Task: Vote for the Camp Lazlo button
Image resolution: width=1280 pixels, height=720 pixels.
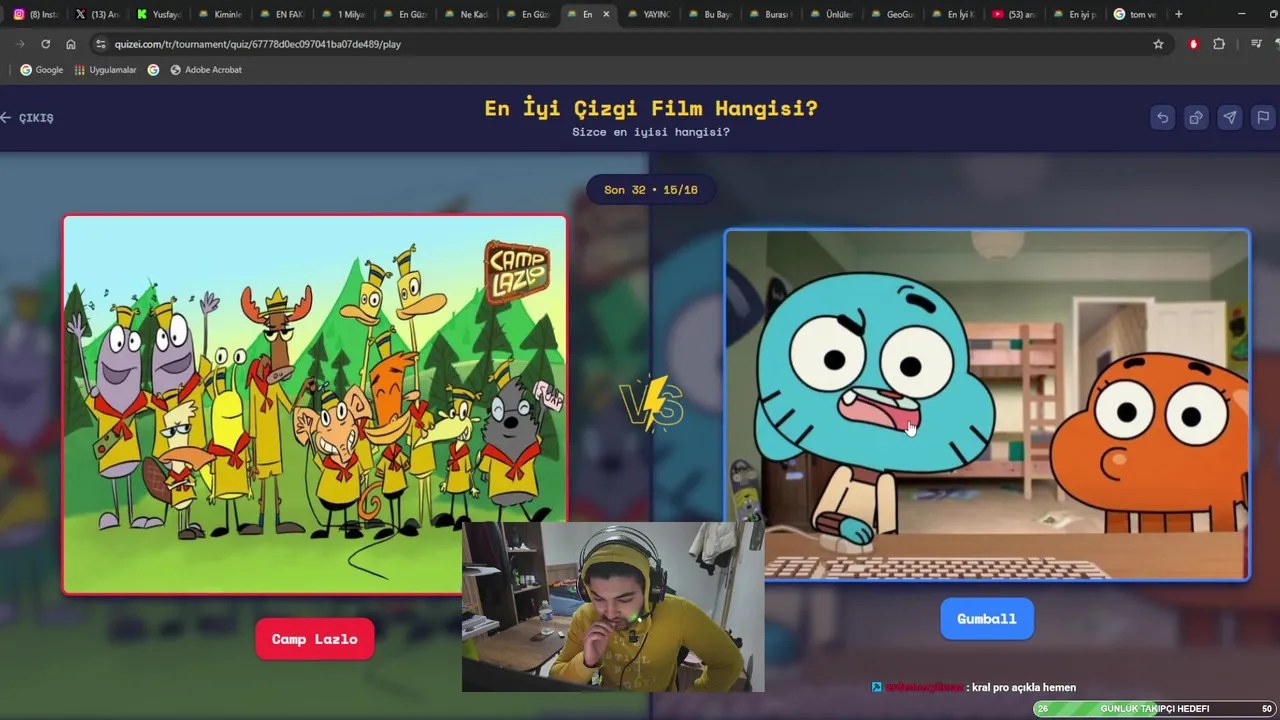Action: coord(315,639)
